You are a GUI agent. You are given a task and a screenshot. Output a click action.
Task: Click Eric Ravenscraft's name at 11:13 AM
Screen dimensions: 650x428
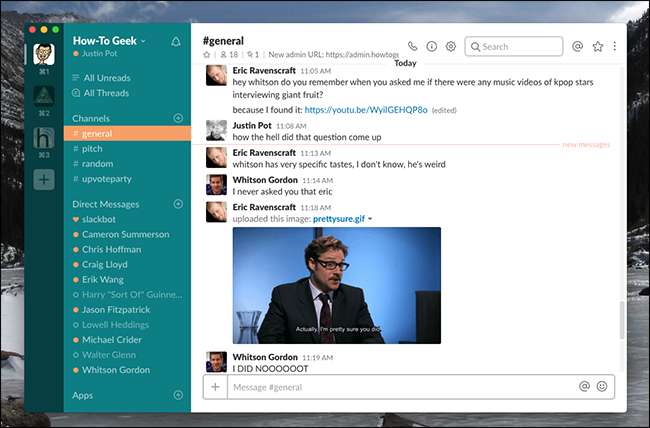point(264,153)
